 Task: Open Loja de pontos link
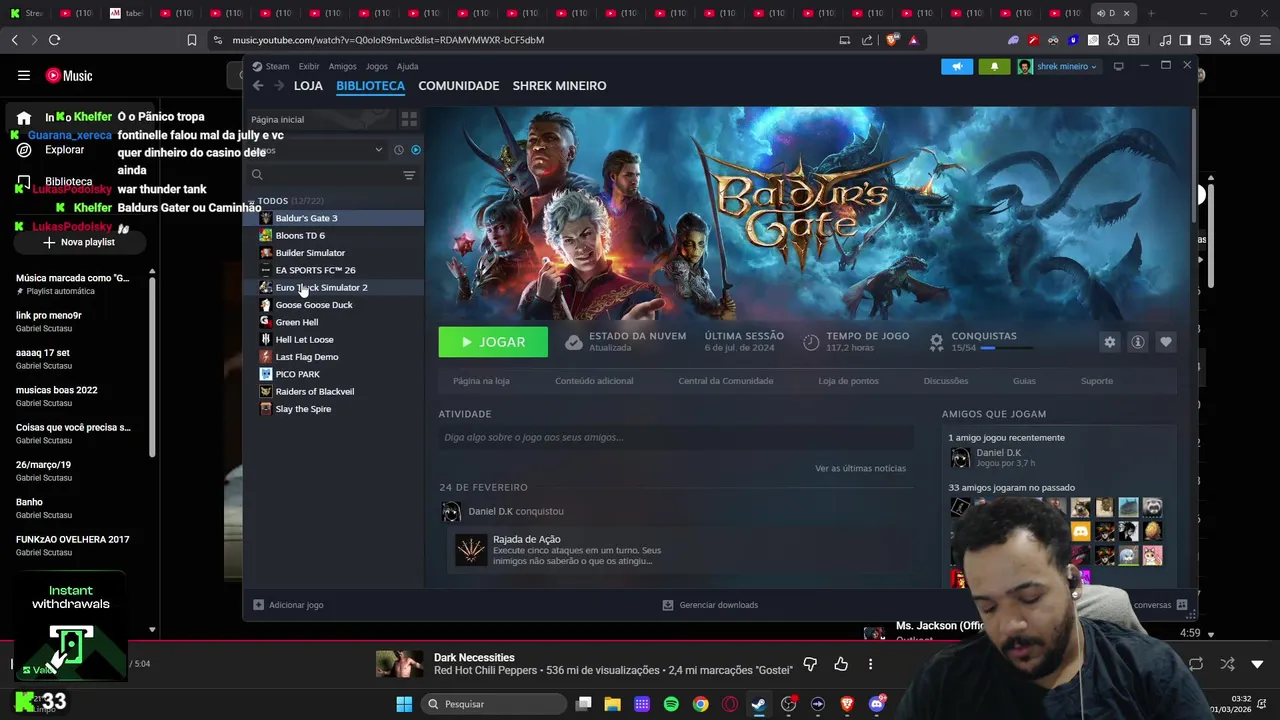pyautogui.click(x=848, y=381)
